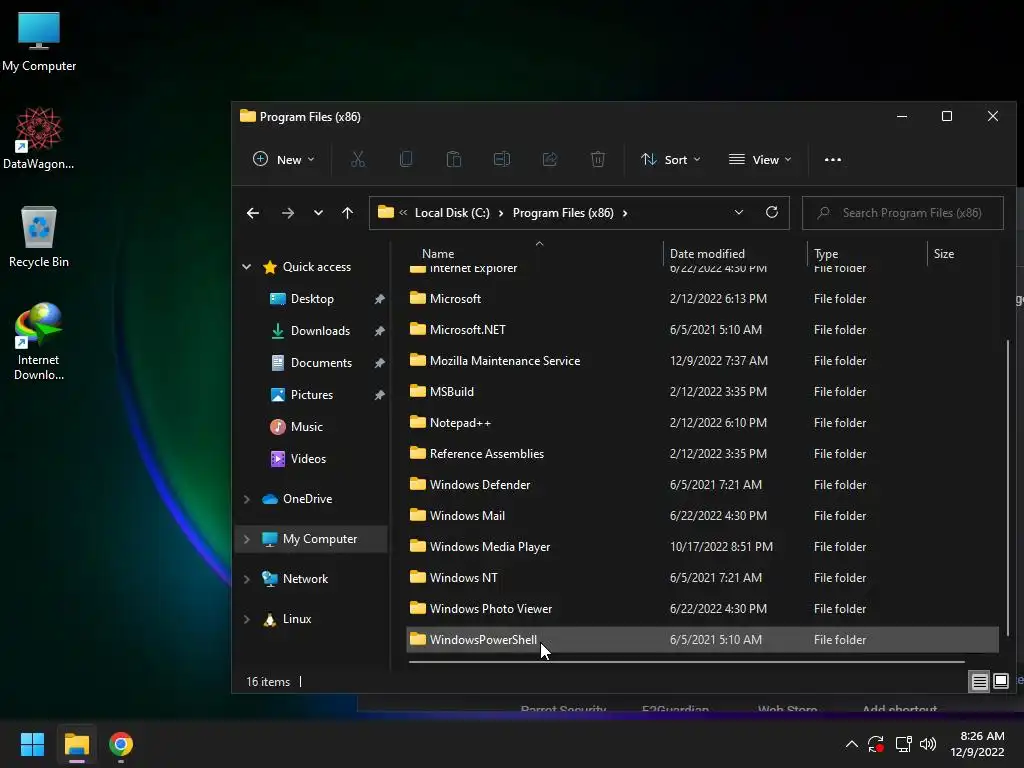
Task: Select the Windows Defender folder
Action: 702,485
